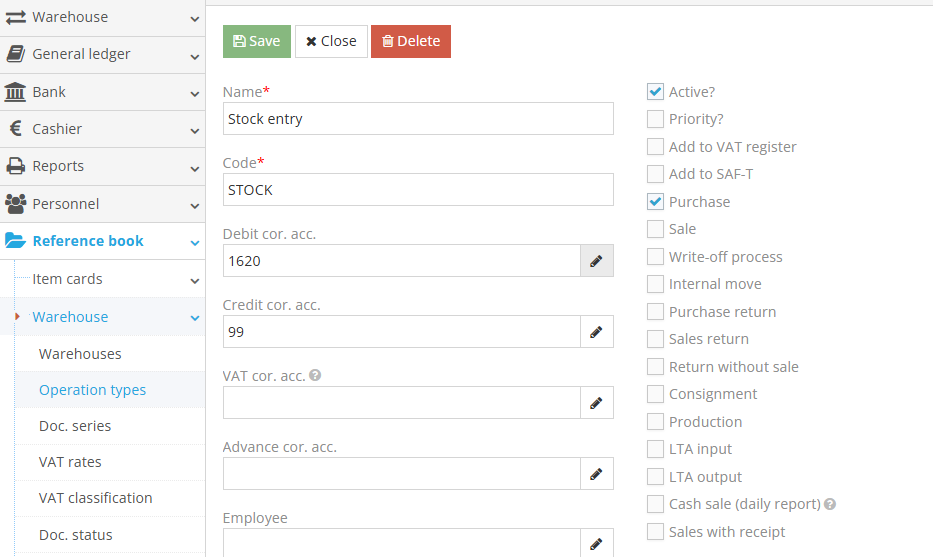Click the edit pencil for Advance cor. acc.
This screenshot has width=933, height=557.
596,474
